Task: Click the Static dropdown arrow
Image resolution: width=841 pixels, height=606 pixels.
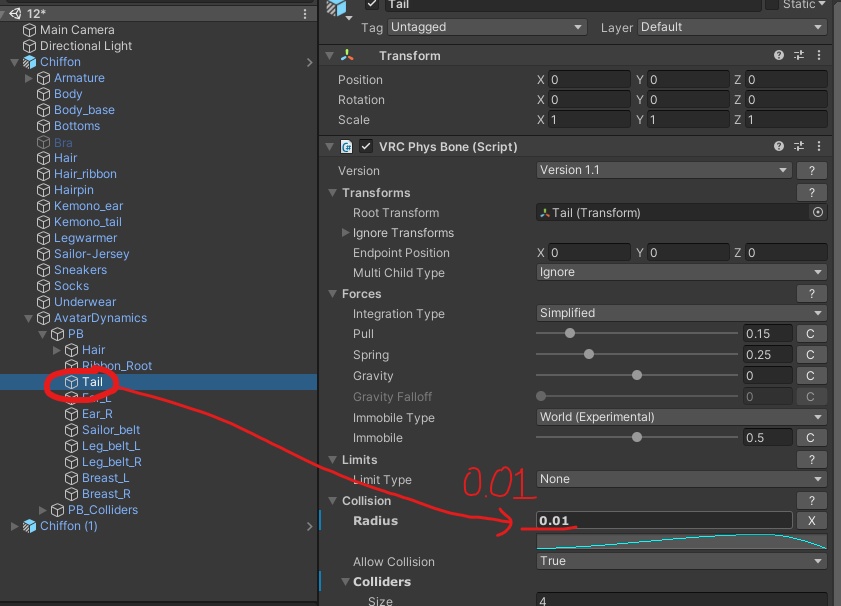Action: [x=822, y=4]
